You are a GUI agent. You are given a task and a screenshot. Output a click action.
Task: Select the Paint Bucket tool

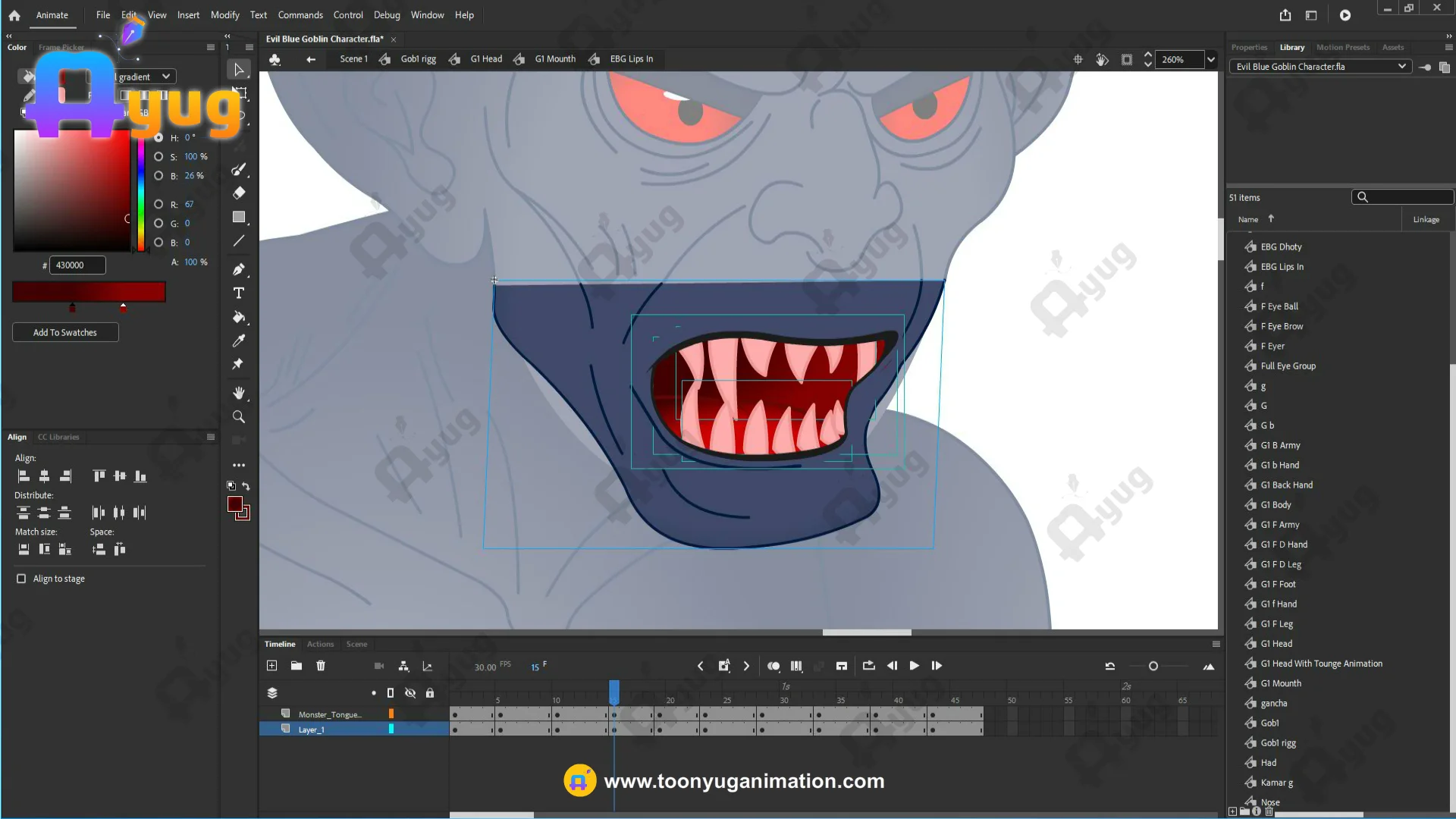point(239,317)
